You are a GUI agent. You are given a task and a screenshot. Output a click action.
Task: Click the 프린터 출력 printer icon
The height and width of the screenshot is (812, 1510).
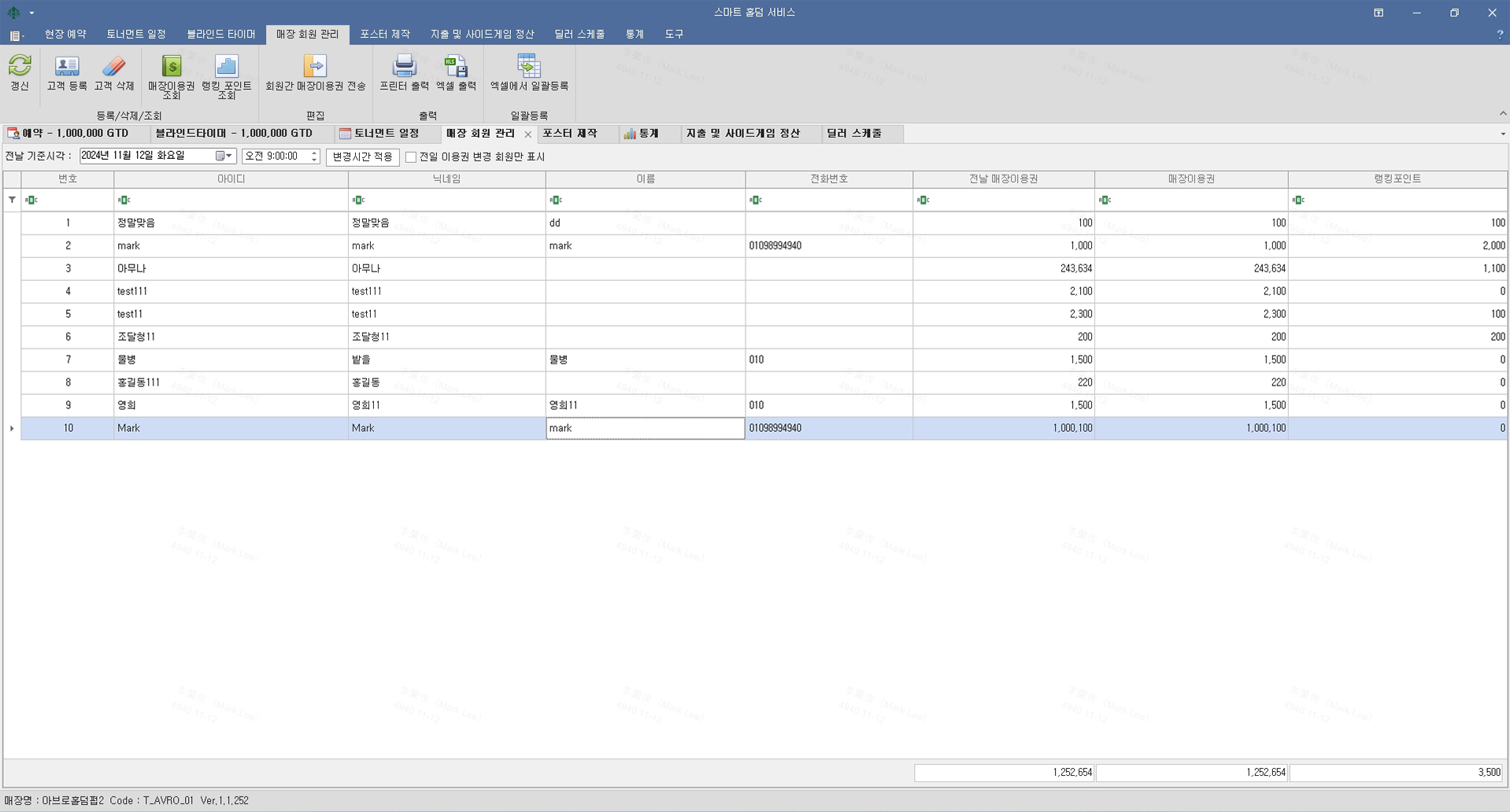coord(404,66)
